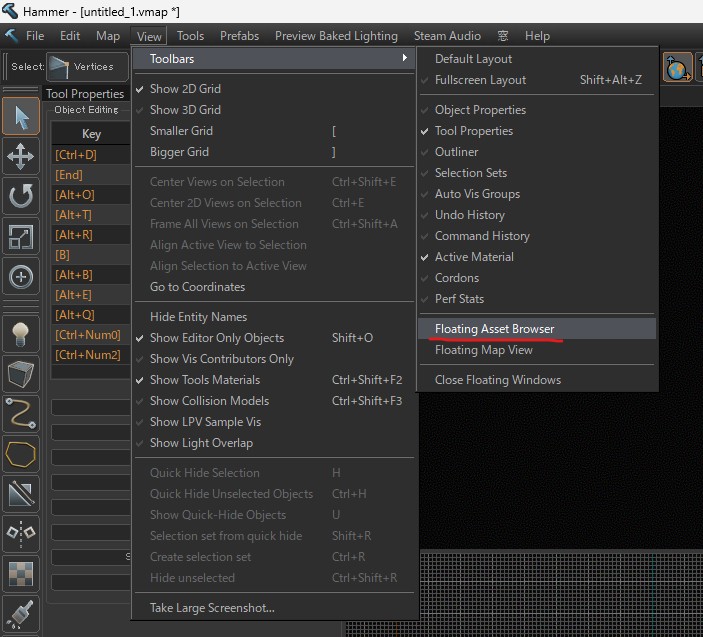Open the icon menu beside Steam Audio
Image resolution: width=703 pixels, height=637 pixels.
click(503, 36)
